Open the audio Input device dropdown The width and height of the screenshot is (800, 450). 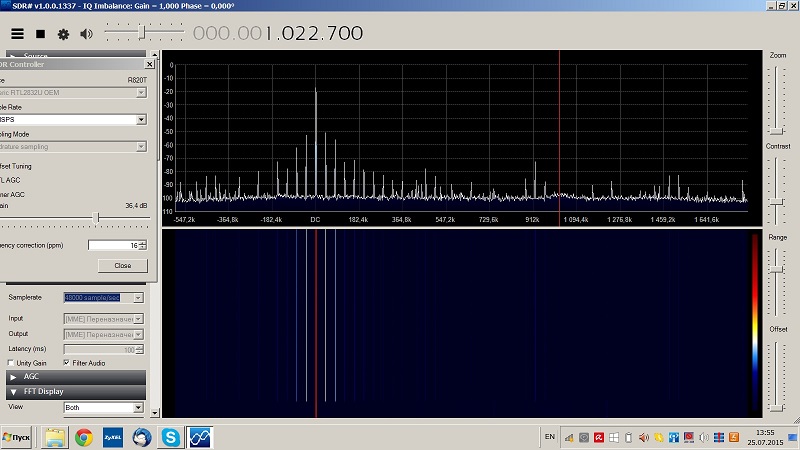point(138,319)
